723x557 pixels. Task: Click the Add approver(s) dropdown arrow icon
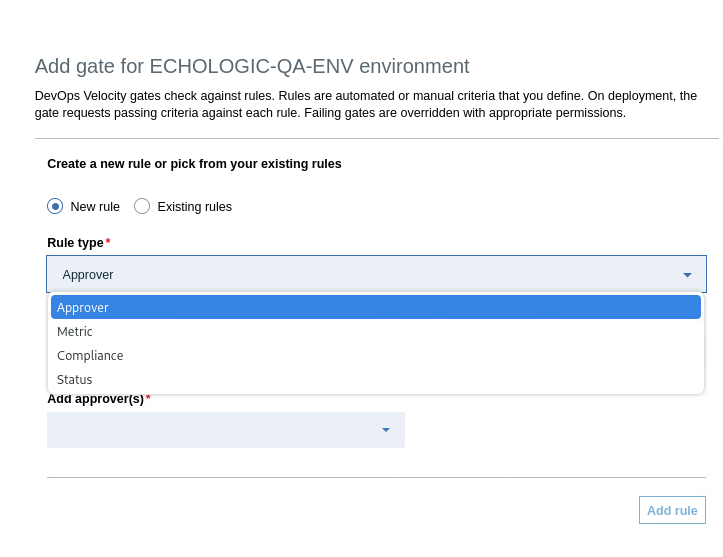coord(386,430)
